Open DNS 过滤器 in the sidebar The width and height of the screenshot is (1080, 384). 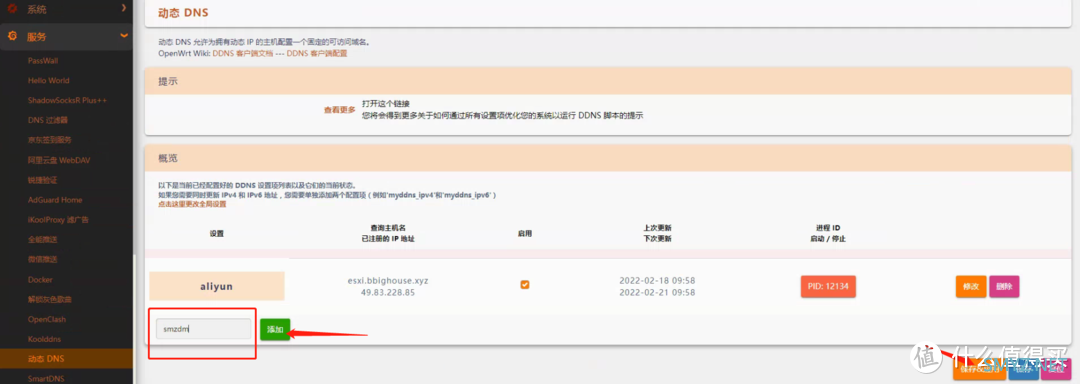(48, 120)
